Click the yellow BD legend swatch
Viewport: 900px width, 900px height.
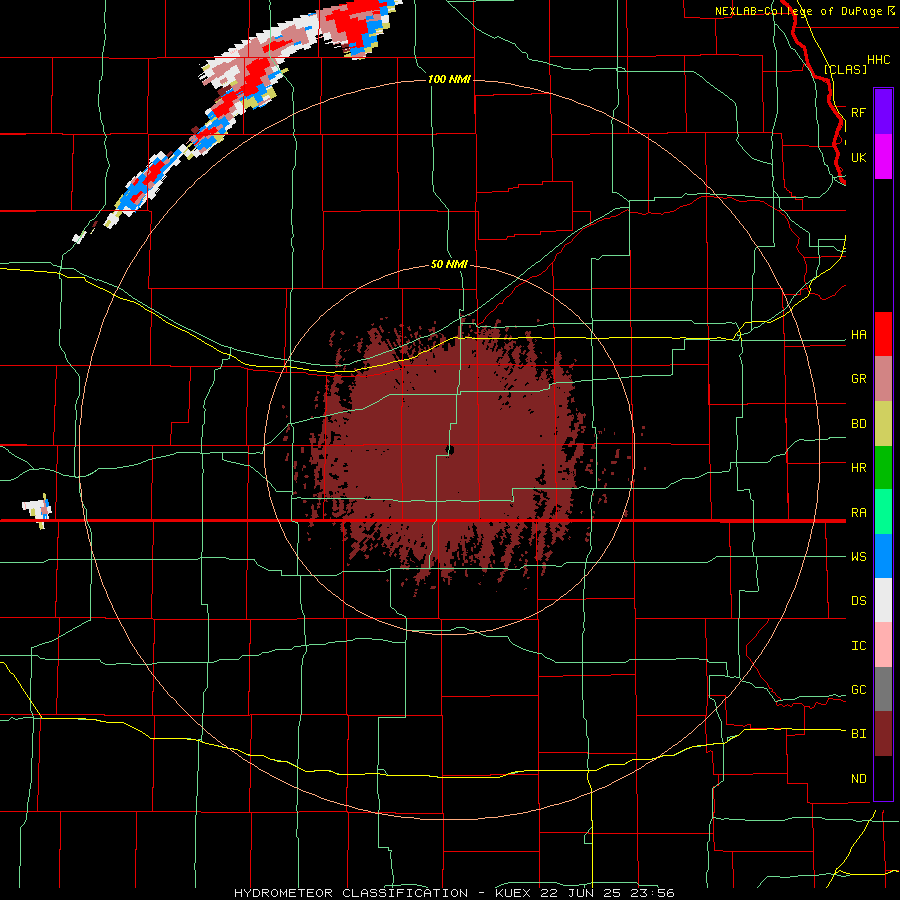[883, 424]
